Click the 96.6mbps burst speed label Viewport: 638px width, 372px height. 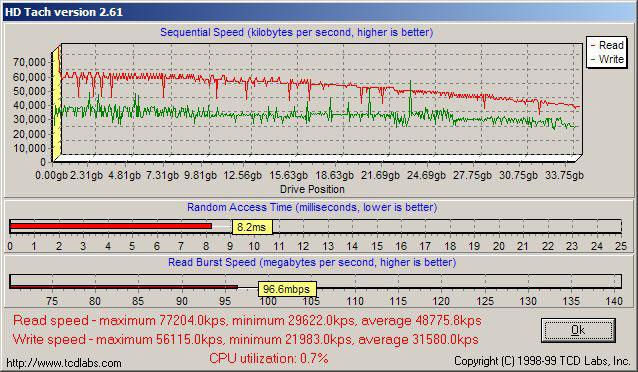pos(287,289)
